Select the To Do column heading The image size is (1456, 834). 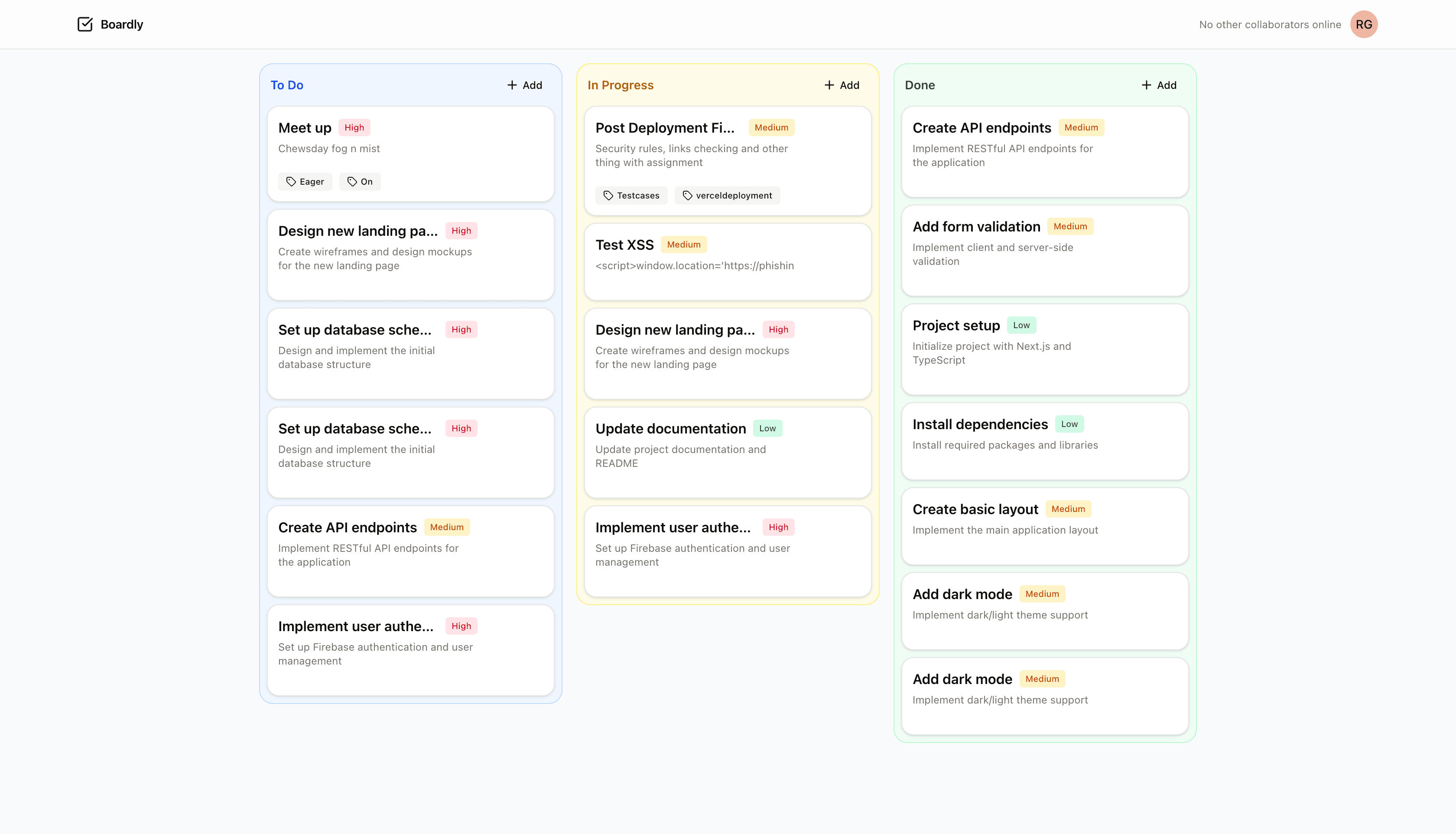287,85
